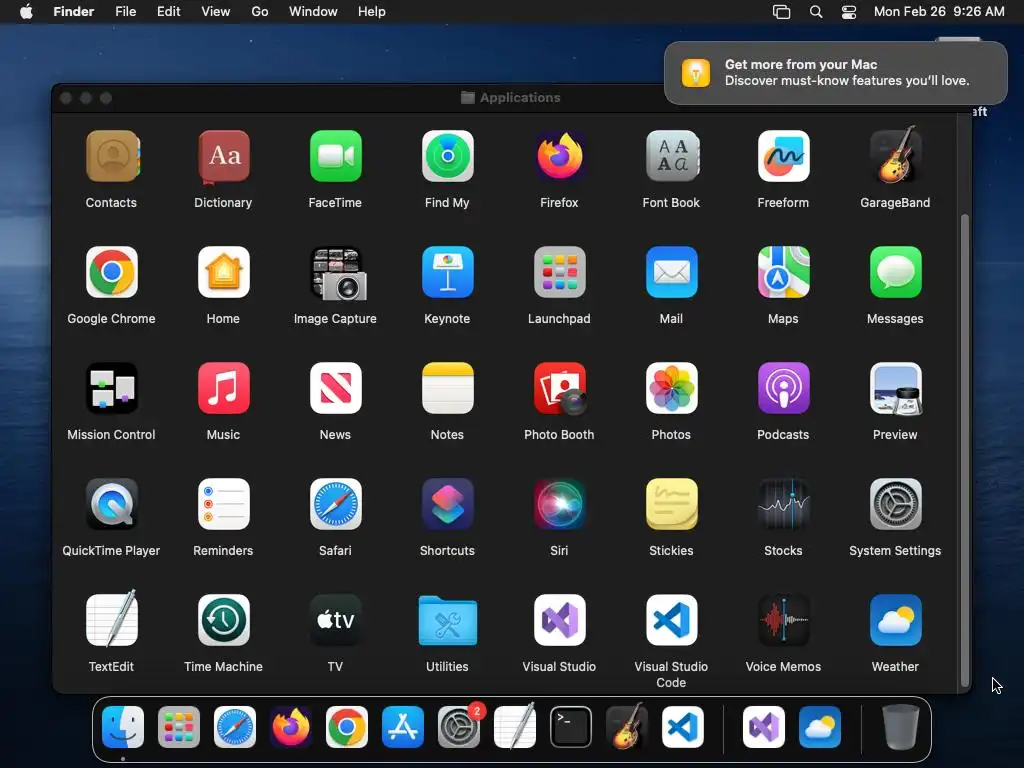The height and width of the screenshot is (768, 1024).
Task: Open the Trash in the Dock
Action: point(901,726)
